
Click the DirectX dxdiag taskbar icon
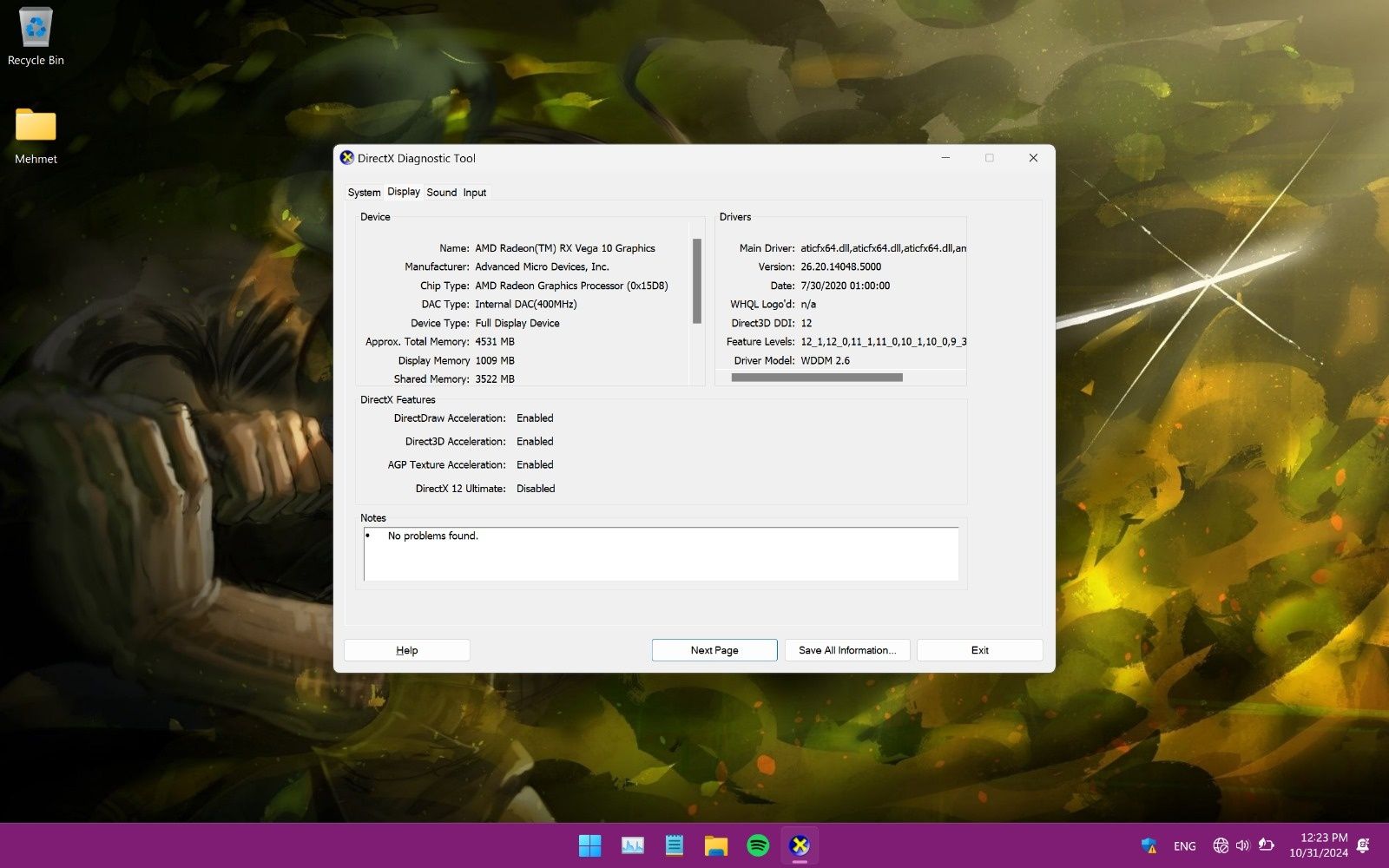pos(800,845)
